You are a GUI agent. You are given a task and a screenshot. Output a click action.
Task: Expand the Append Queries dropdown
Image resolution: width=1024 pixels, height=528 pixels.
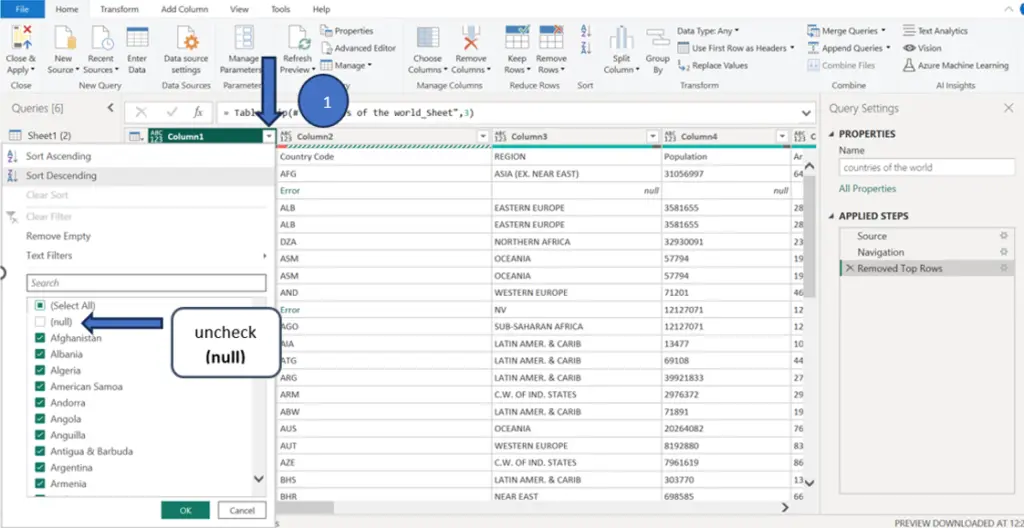887,48
